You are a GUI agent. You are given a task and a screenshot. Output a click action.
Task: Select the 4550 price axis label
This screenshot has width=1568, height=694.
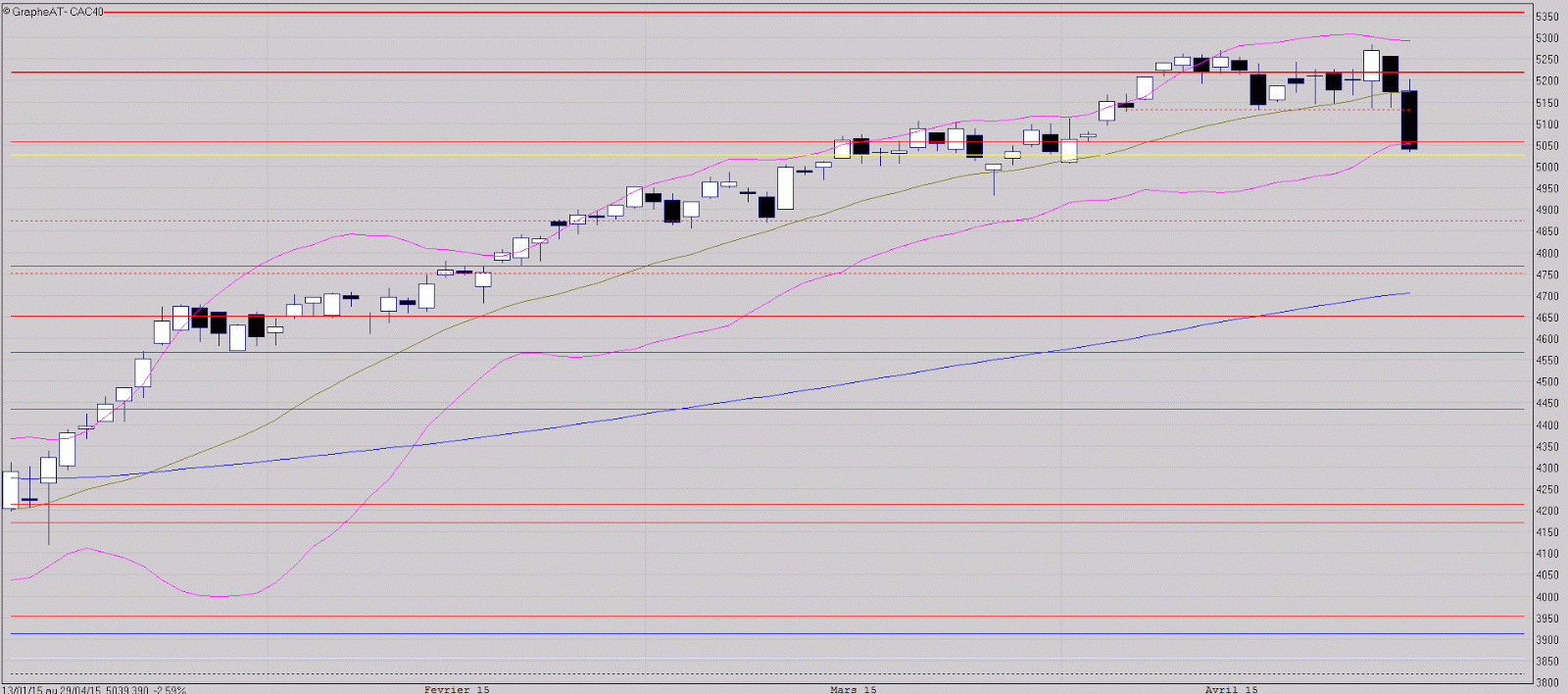(x=1546, y=361)
